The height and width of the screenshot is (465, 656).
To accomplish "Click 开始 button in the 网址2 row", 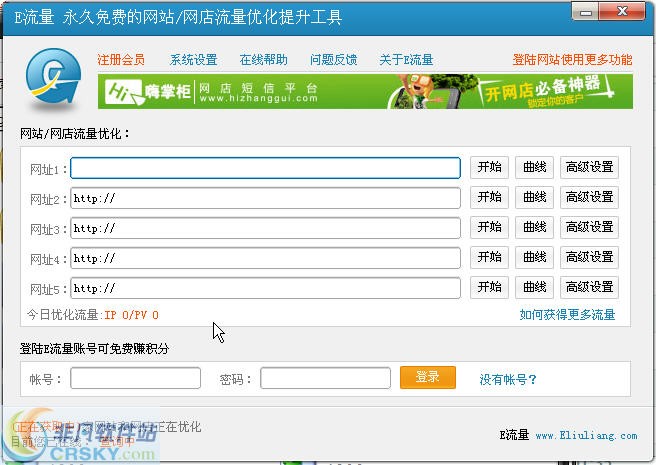I will click(489, 197).
